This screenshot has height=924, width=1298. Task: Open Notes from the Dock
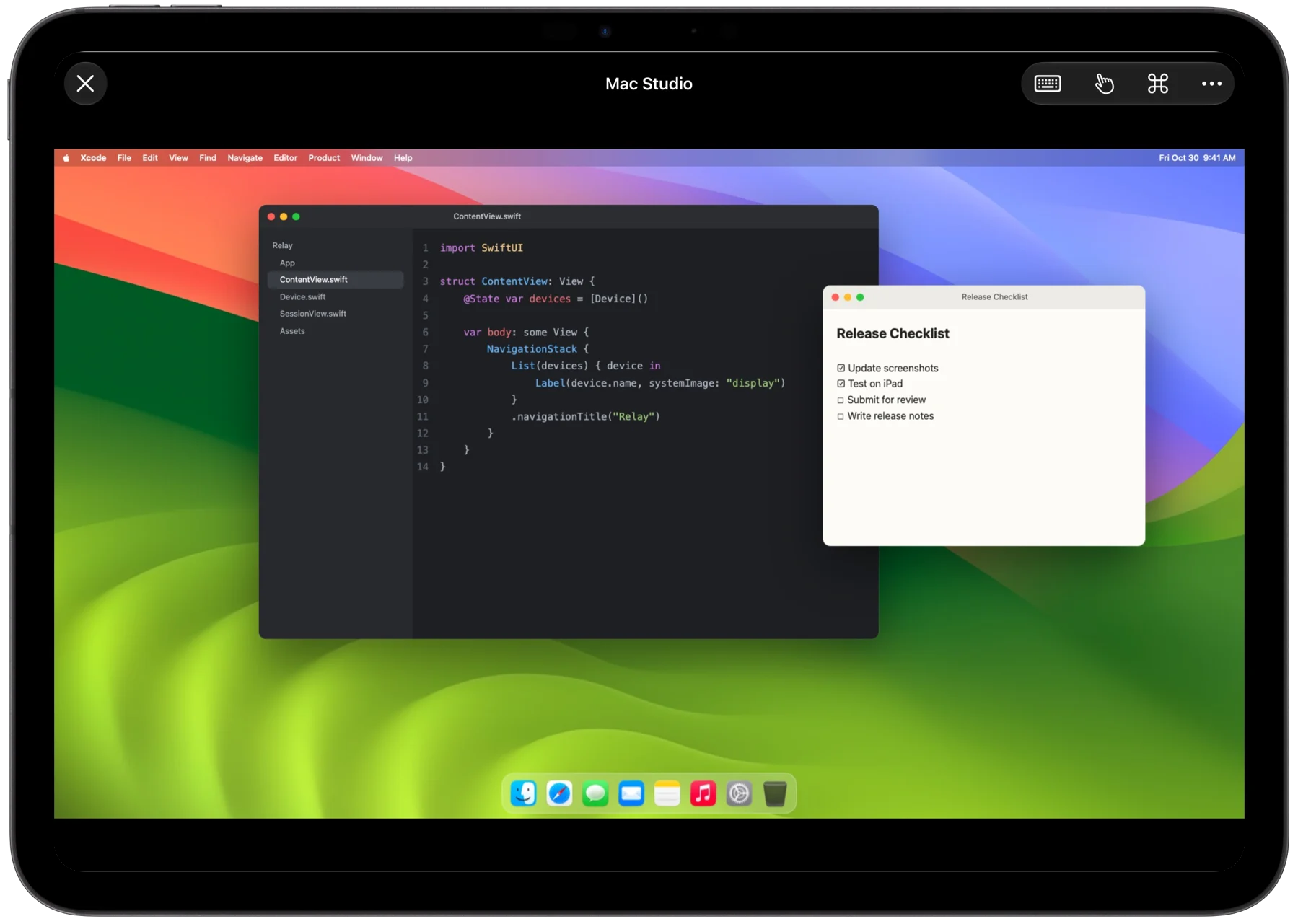(x=667, y=794)
